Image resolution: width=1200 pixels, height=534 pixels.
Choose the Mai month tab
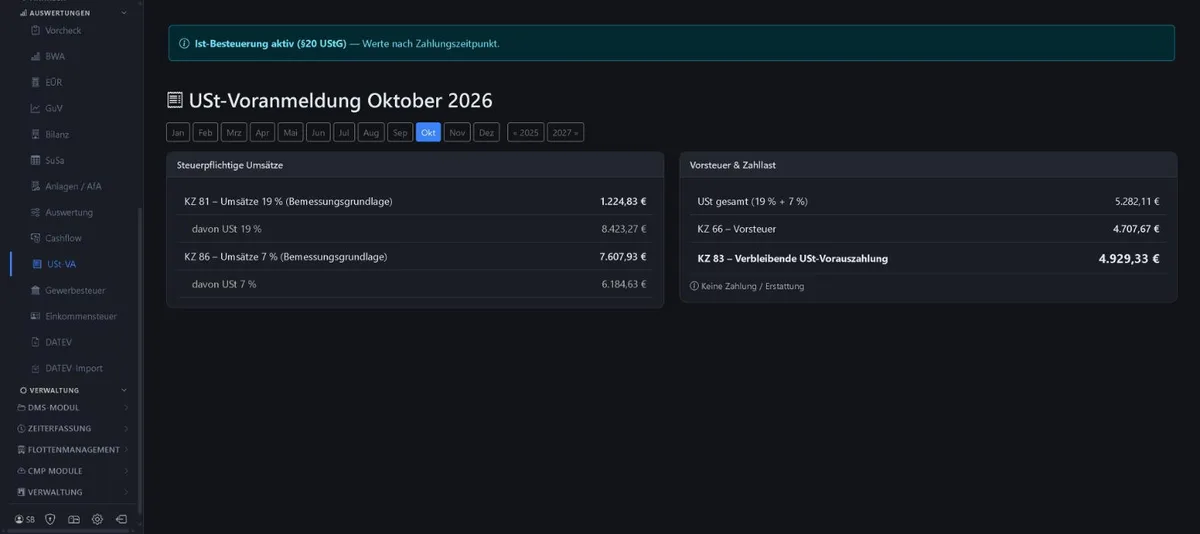291,132
